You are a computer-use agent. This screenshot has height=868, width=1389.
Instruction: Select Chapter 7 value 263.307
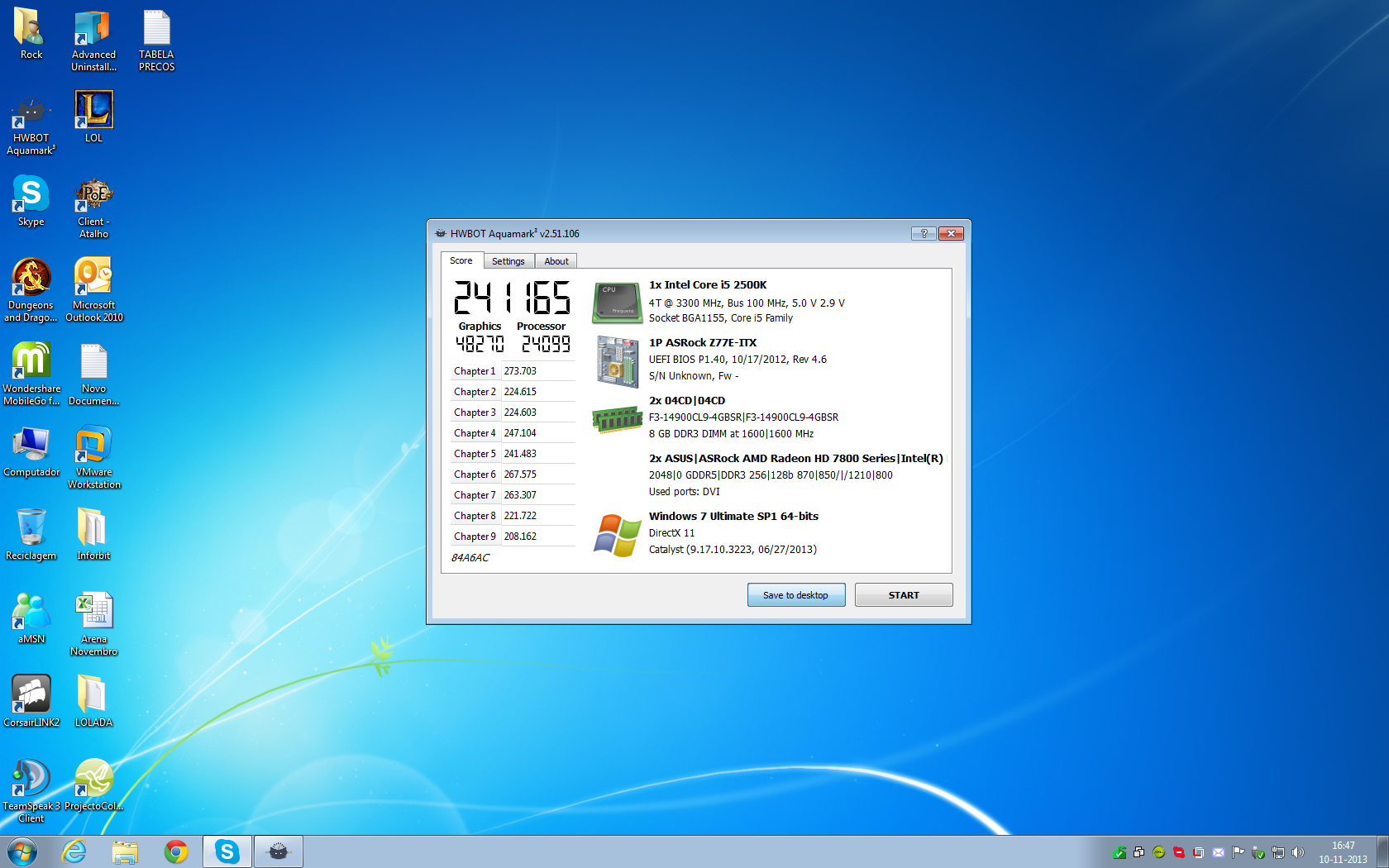[x=520, y=495]
